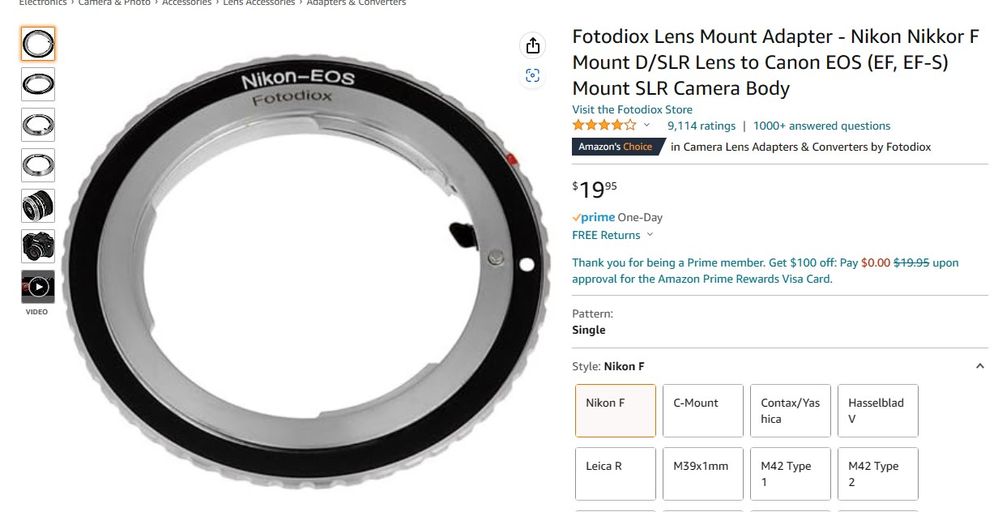This screenshot has height=512, width=998.
Task: Go to Adapters & Converters breadcrumb
Action: [356, 3]
